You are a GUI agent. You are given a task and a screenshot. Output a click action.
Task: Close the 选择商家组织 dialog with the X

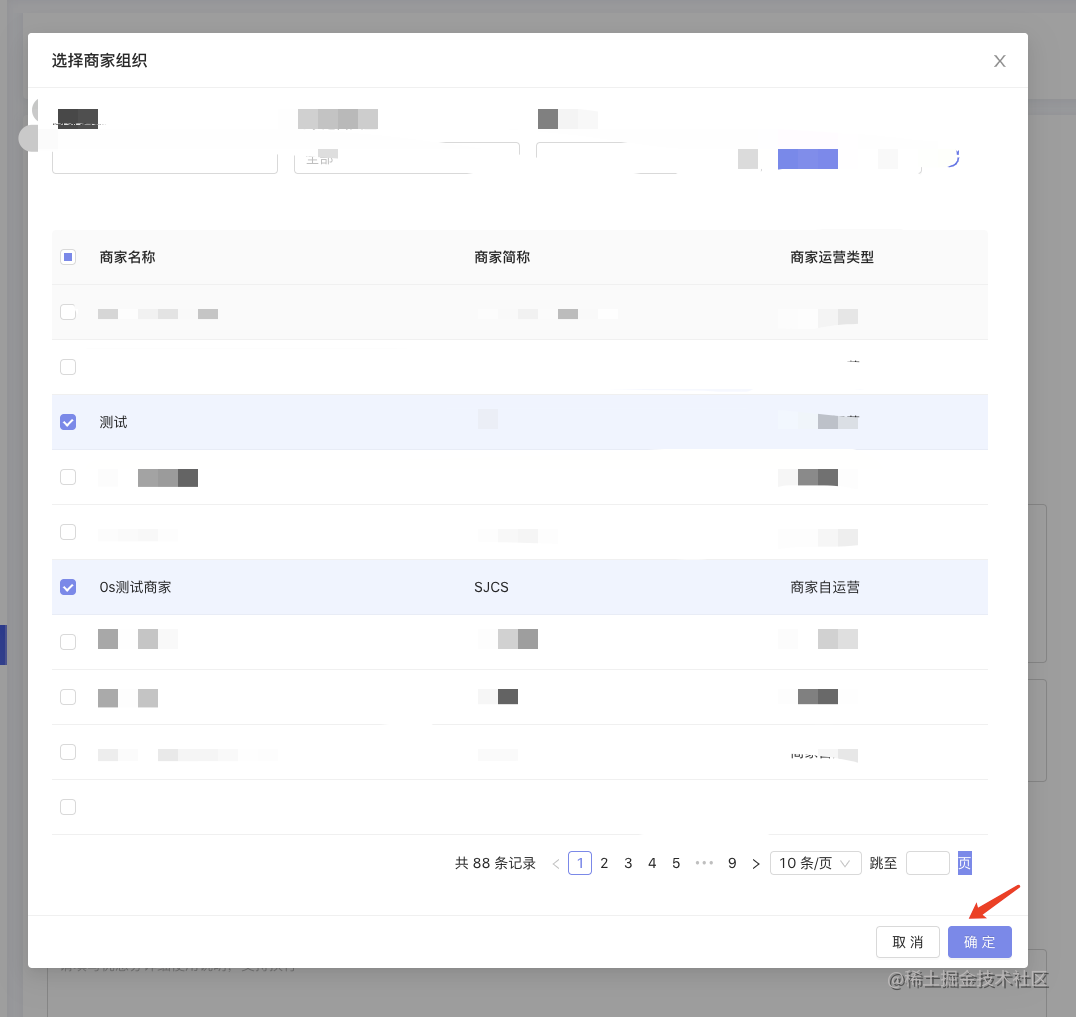tap(999, 61)
